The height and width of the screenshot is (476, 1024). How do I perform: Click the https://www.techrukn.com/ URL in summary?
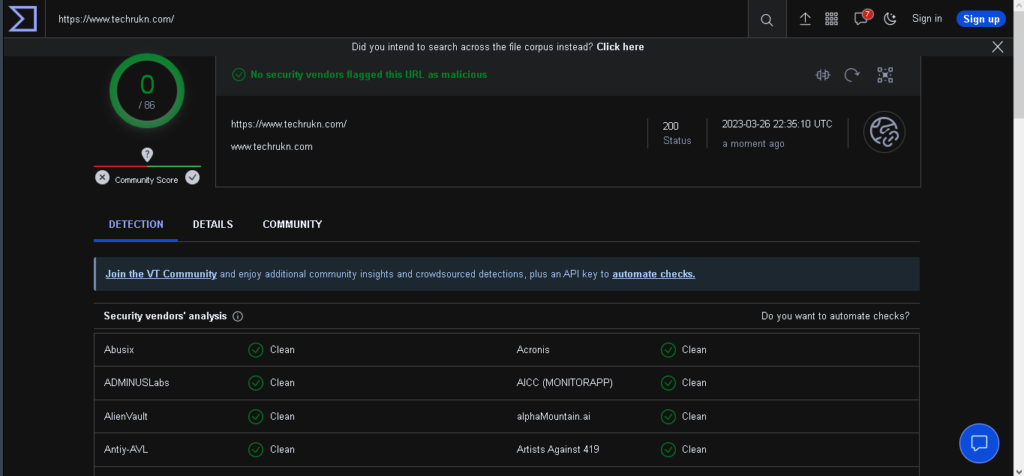click(x=289, y=124)
